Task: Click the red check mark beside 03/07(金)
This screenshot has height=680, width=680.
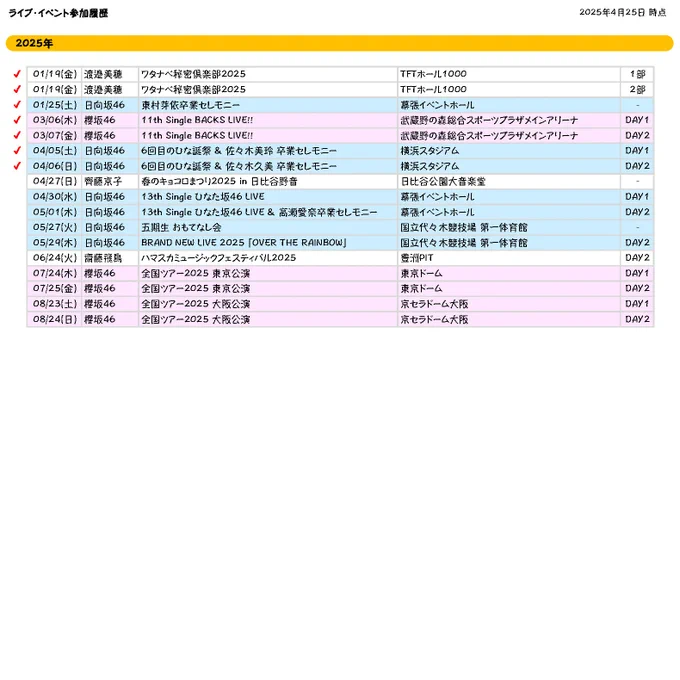Action: pos(17,135)
